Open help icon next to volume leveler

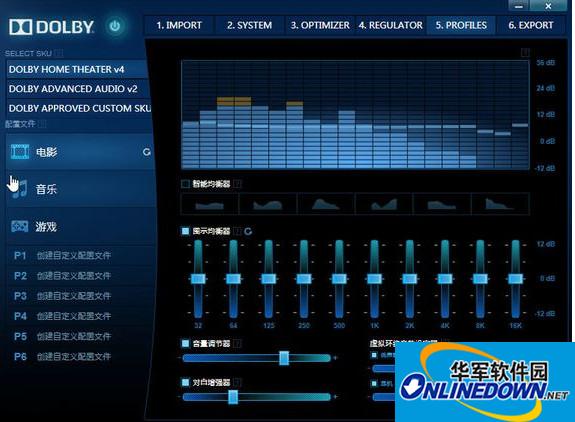click(237, 344)
